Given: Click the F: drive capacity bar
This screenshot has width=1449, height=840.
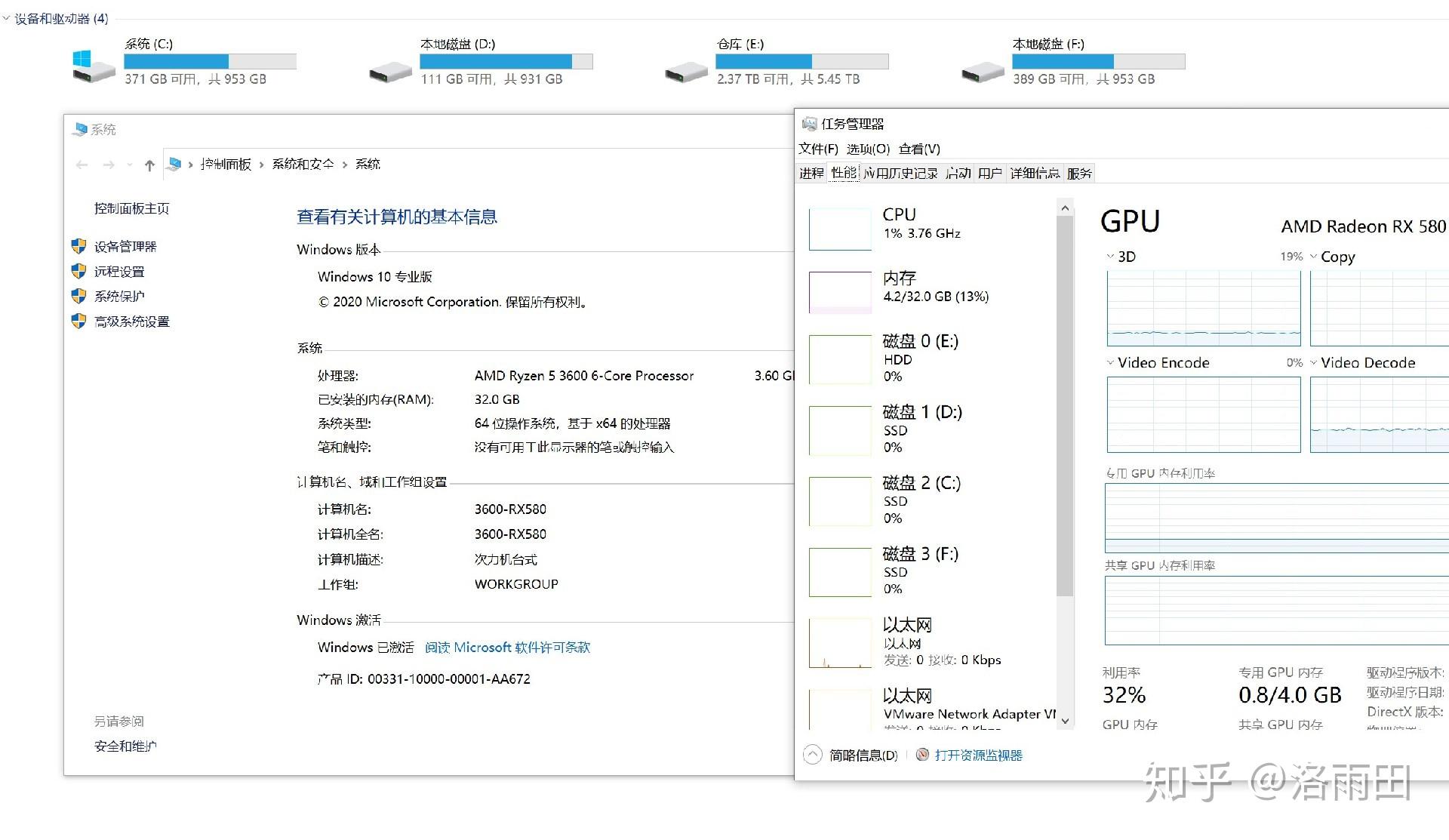Looking at the screenshot, I should point(1099,61).
